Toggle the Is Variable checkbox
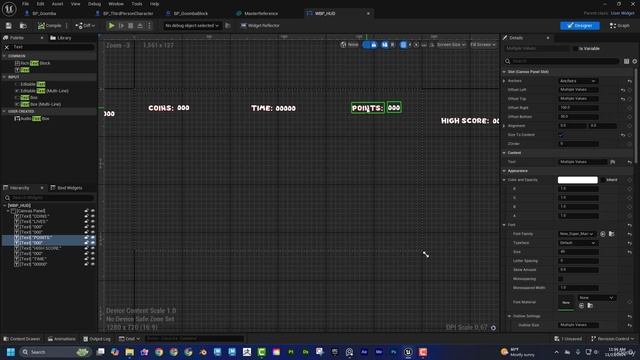Screen dimensions: 640x360 click(576, 49)
